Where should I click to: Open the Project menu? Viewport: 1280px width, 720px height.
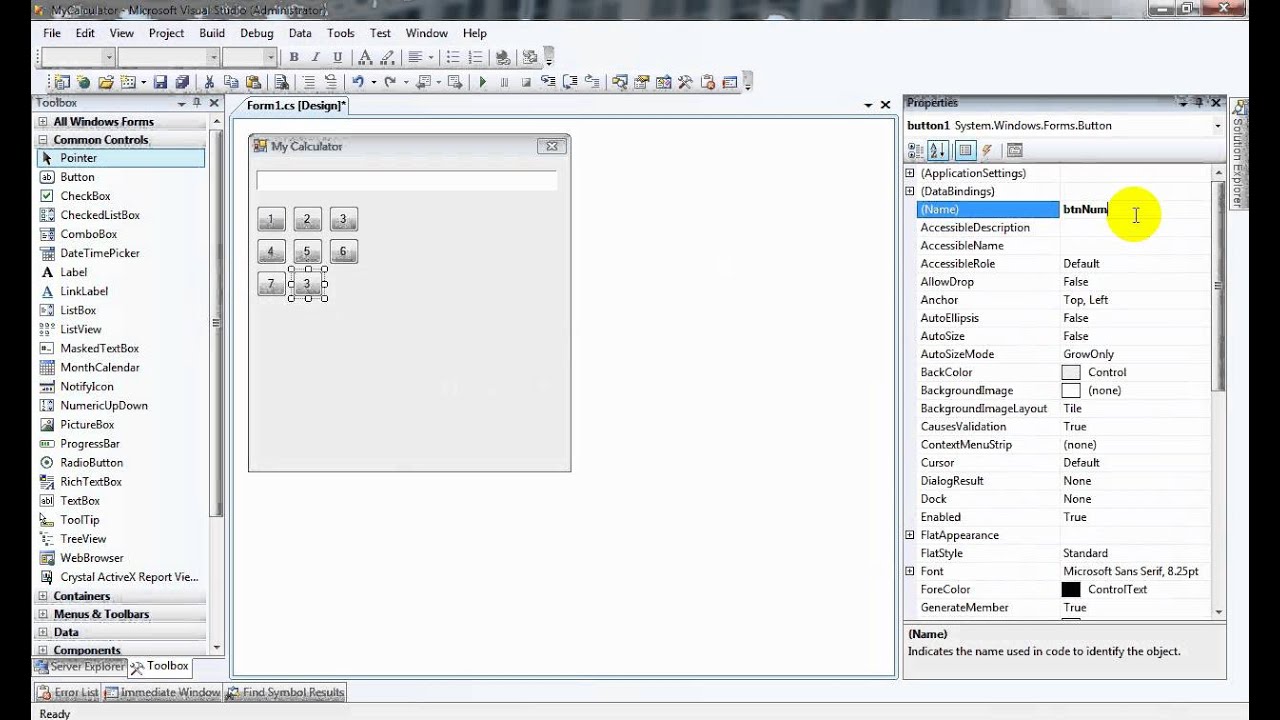tap(166, 33)
